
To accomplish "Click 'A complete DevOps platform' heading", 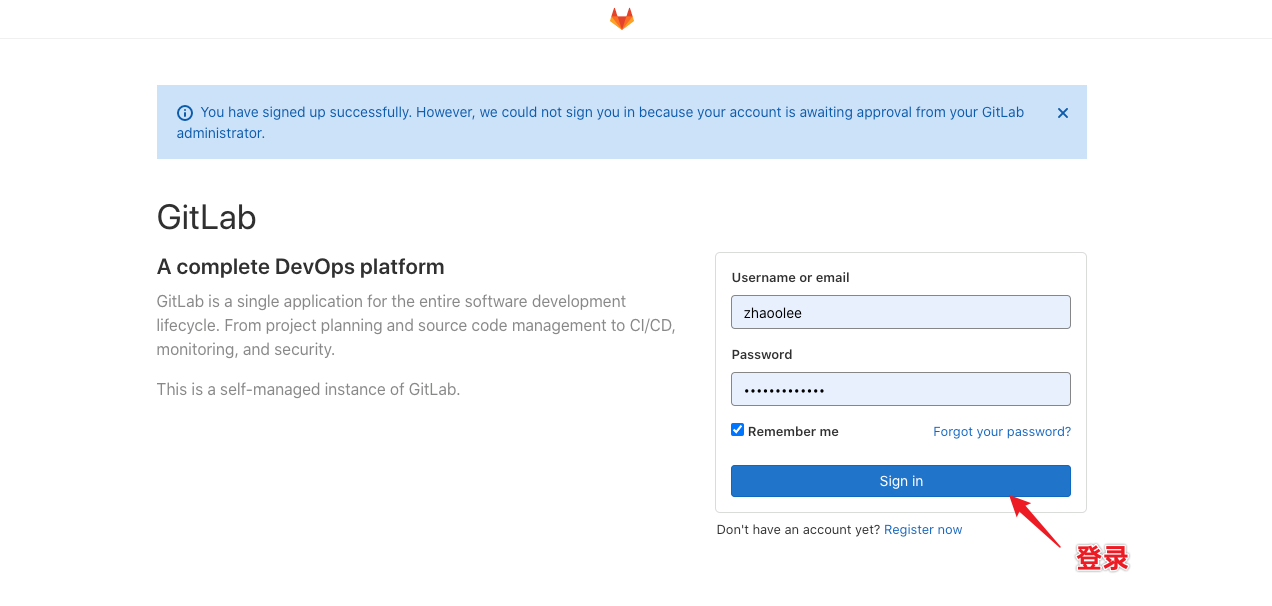I will [x=301, y=267].
